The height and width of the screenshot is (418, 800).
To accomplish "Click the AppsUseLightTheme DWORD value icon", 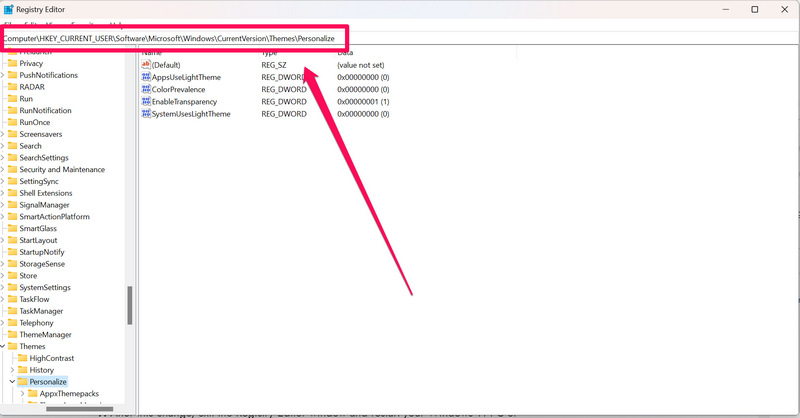I will [146, 77].
